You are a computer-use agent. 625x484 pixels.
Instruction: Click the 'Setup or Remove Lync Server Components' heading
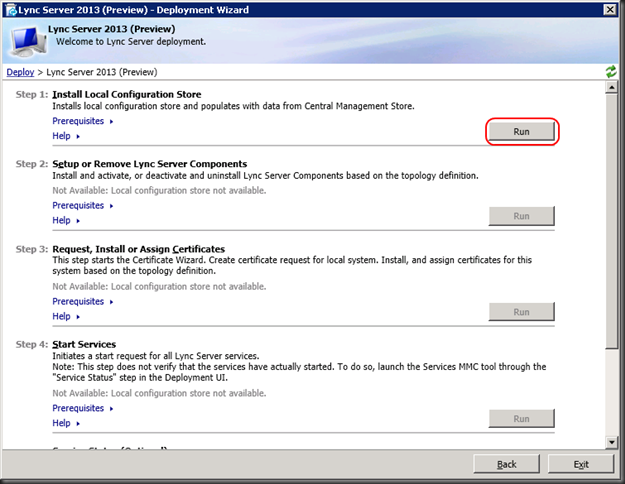point(149,164)
